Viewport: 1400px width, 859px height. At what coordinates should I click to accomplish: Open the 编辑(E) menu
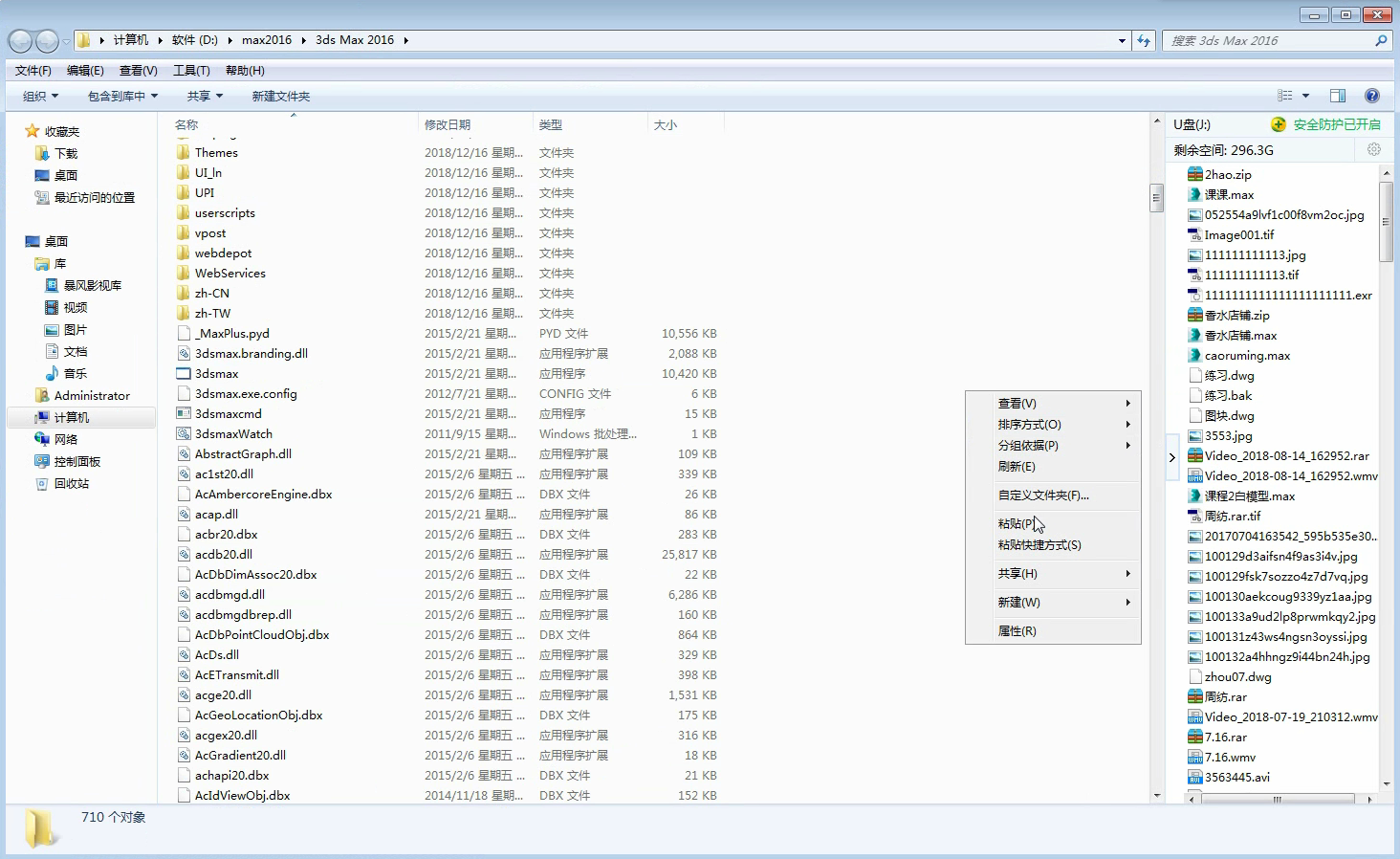[85, 71]
